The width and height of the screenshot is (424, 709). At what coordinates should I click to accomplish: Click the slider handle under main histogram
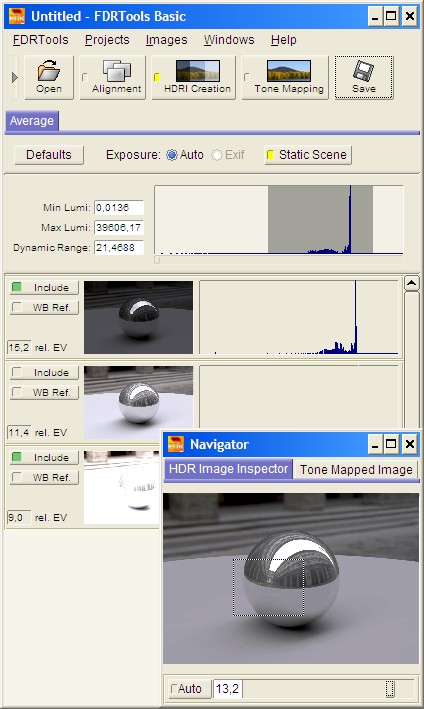157,260
